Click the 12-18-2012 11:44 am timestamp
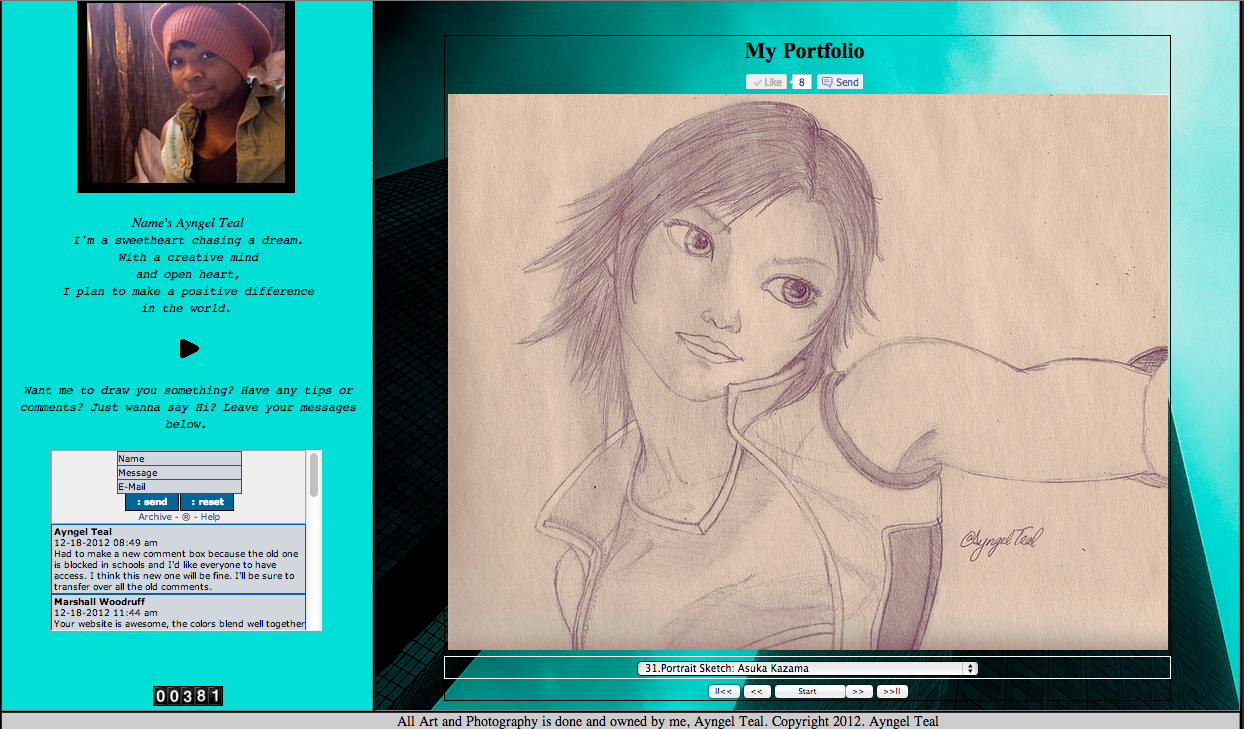1244x729 pixels. coord(106,613)
